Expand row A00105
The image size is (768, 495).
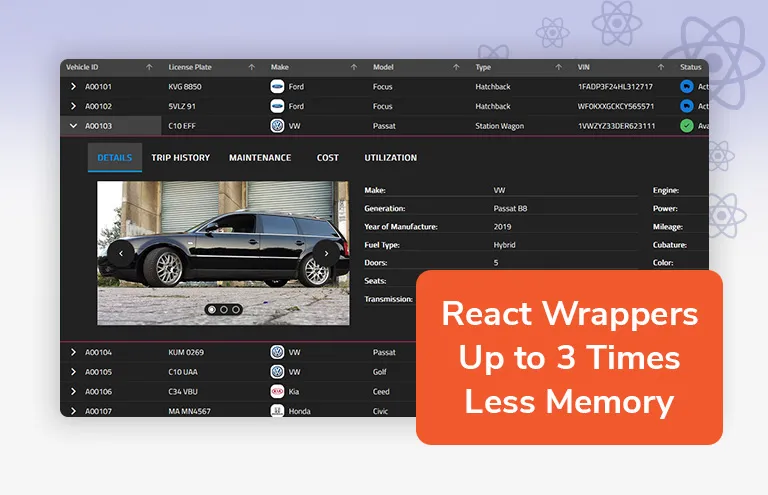(73, 372)
